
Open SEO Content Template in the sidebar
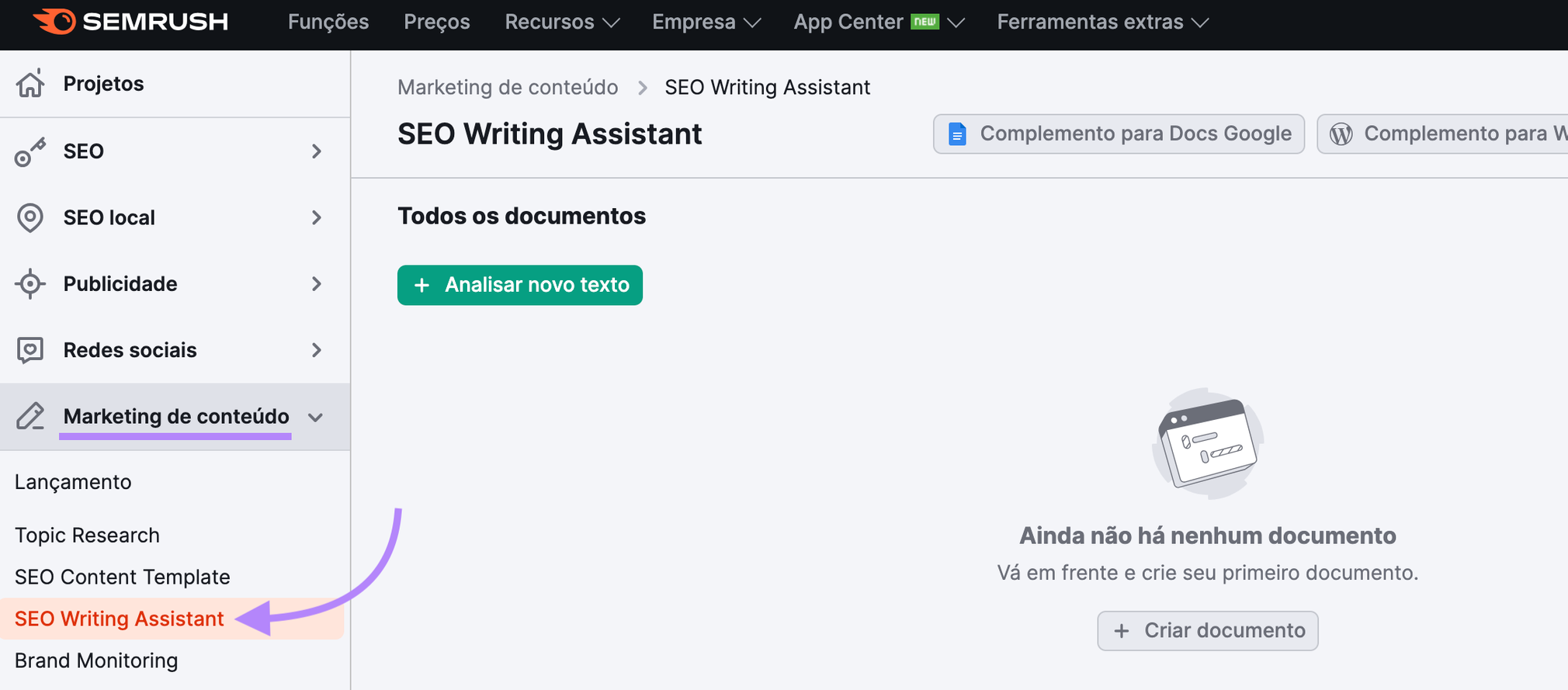[123, 577]
